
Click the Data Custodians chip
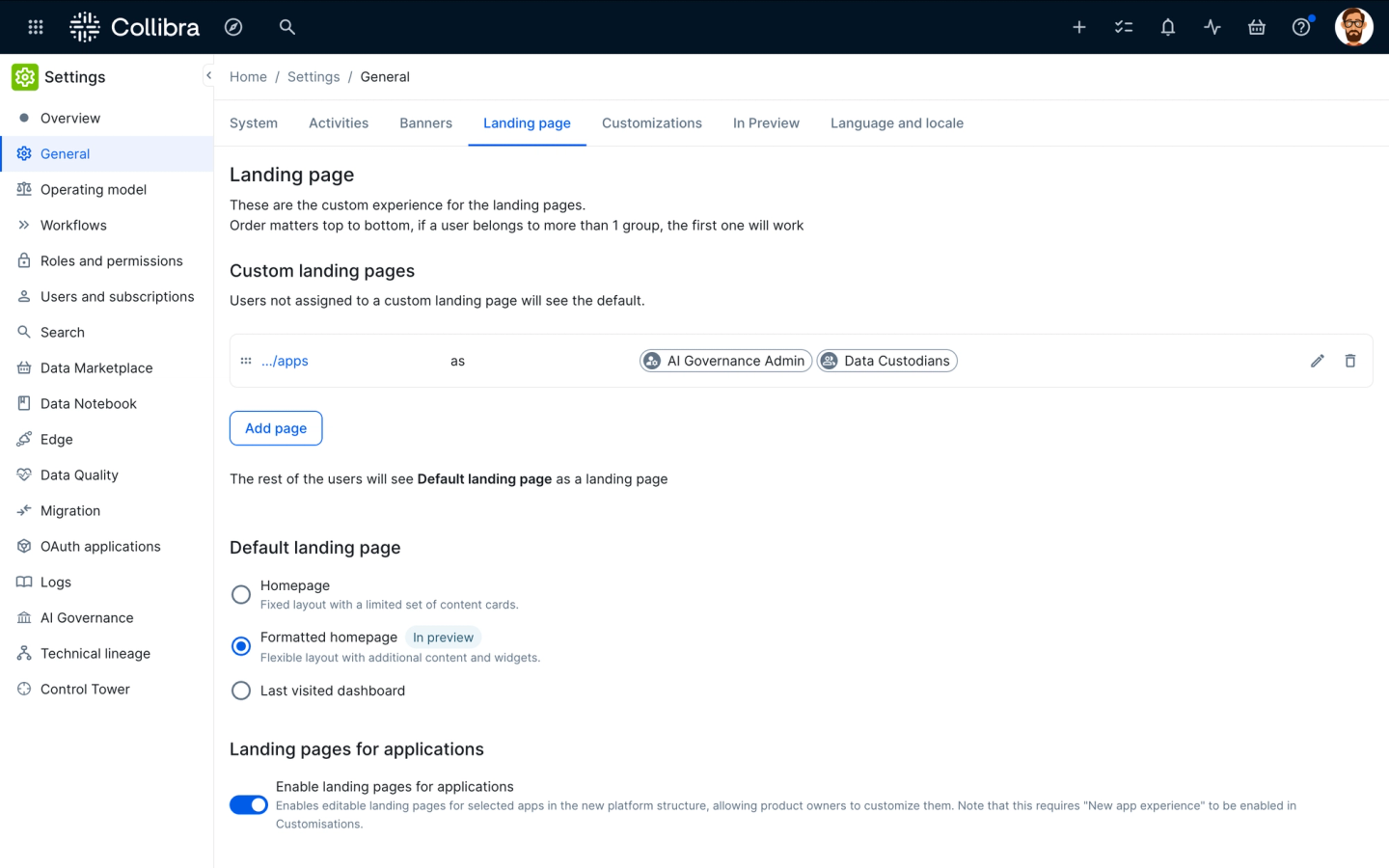pyautogui.click(x=887, y=361)
